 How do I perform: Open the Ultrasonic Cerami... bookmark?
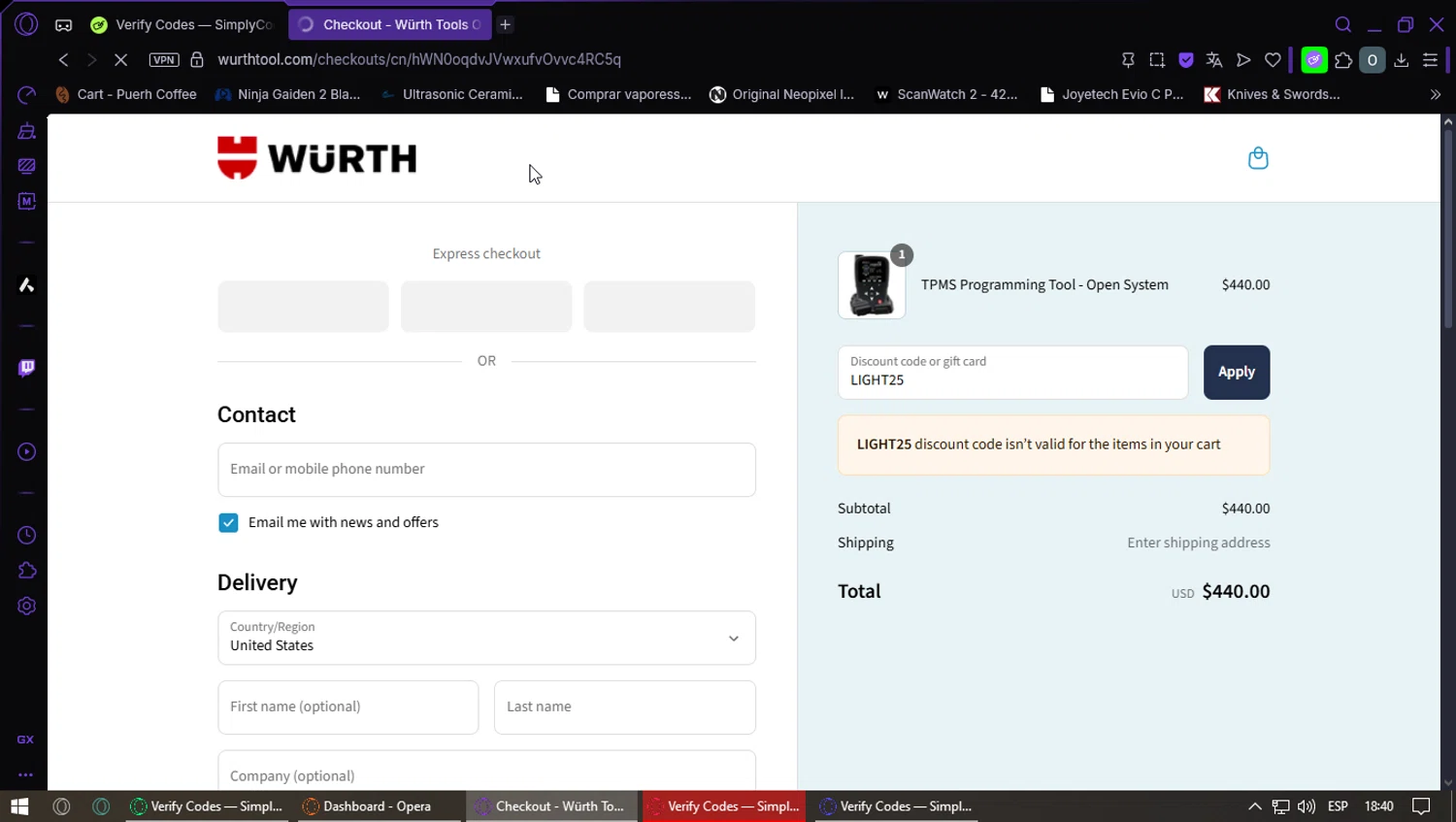[451, 94]
